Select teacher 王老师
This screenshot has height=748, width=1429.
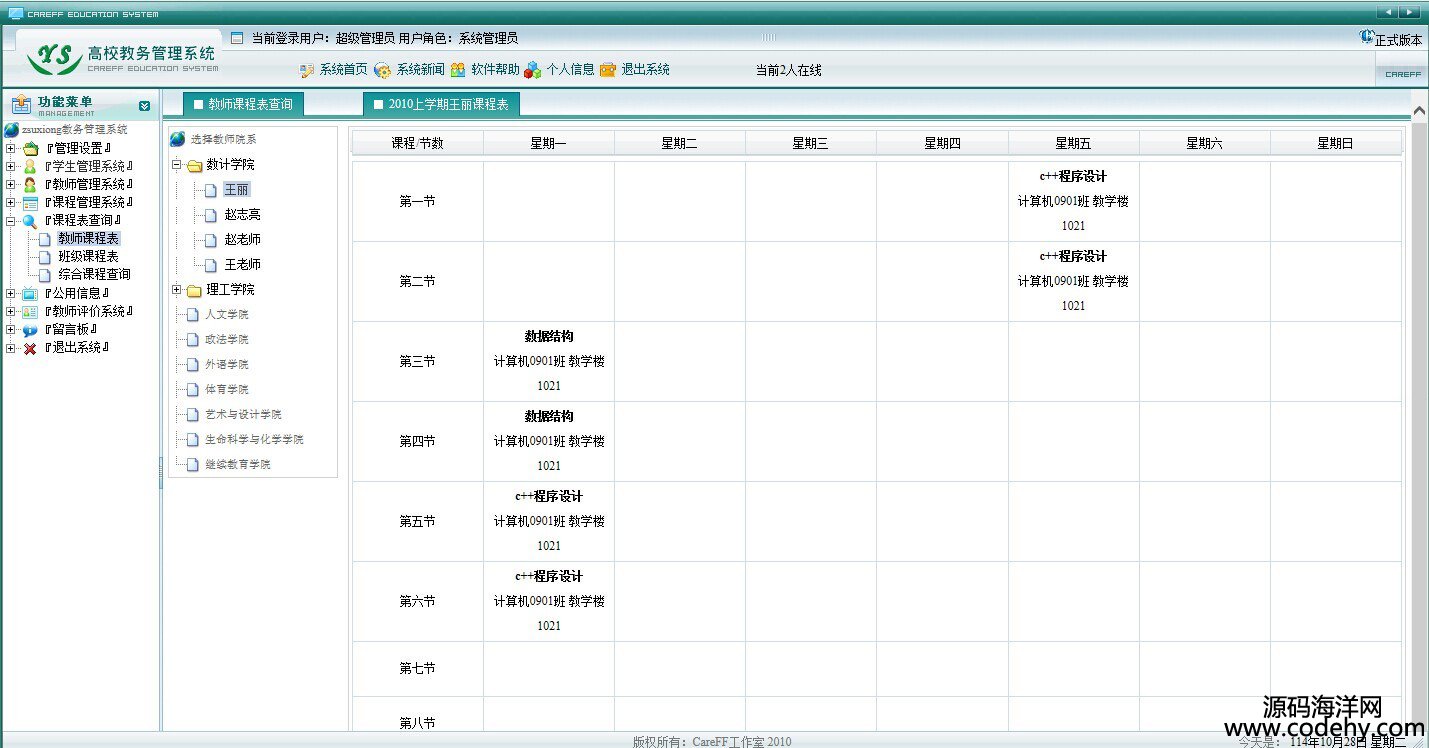pos(243,265)
